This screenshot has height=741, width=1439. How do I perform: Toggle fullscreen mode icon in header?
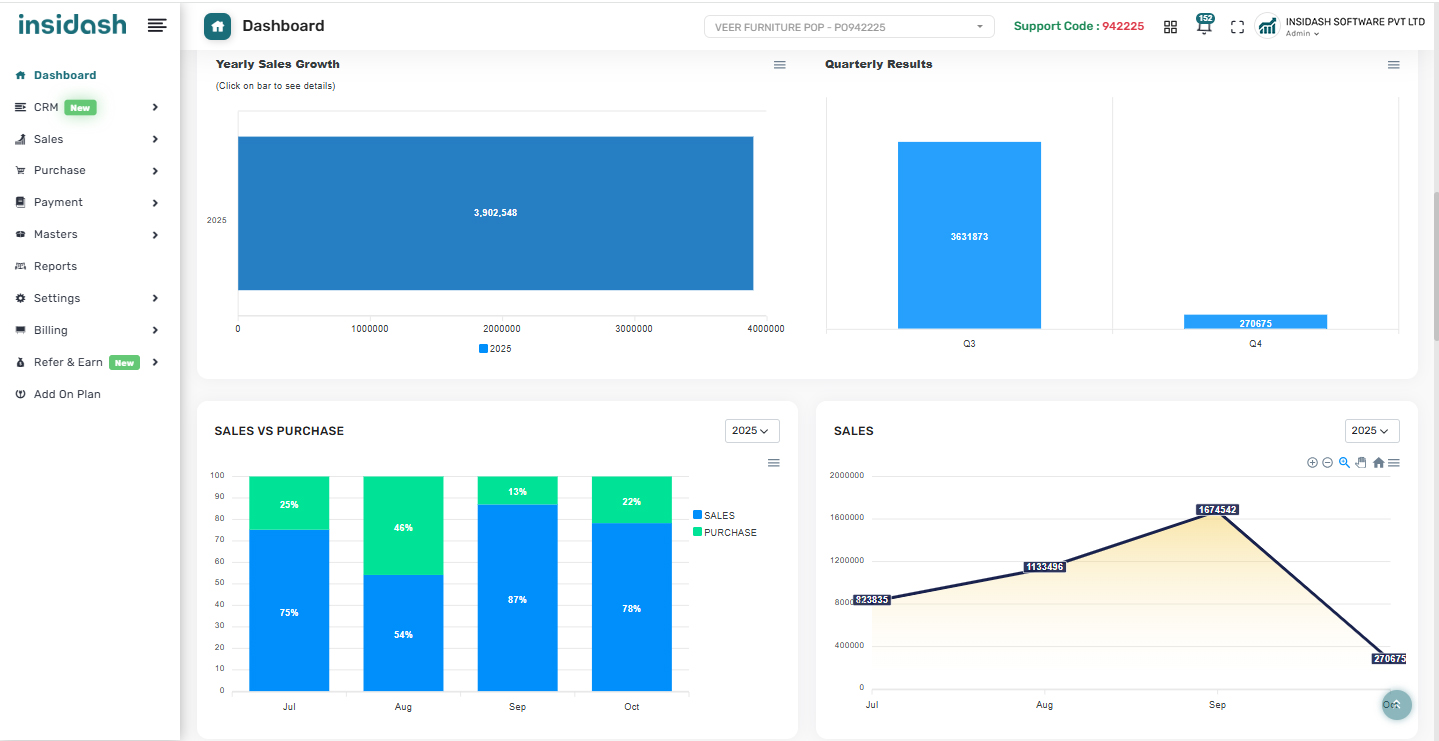(1237, 27)
